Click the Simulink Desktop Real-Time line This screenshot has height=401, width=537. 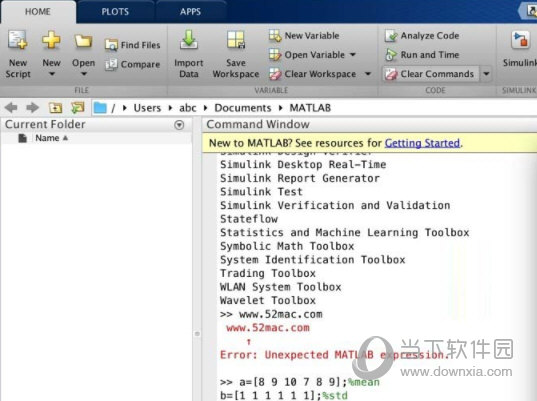303,165
